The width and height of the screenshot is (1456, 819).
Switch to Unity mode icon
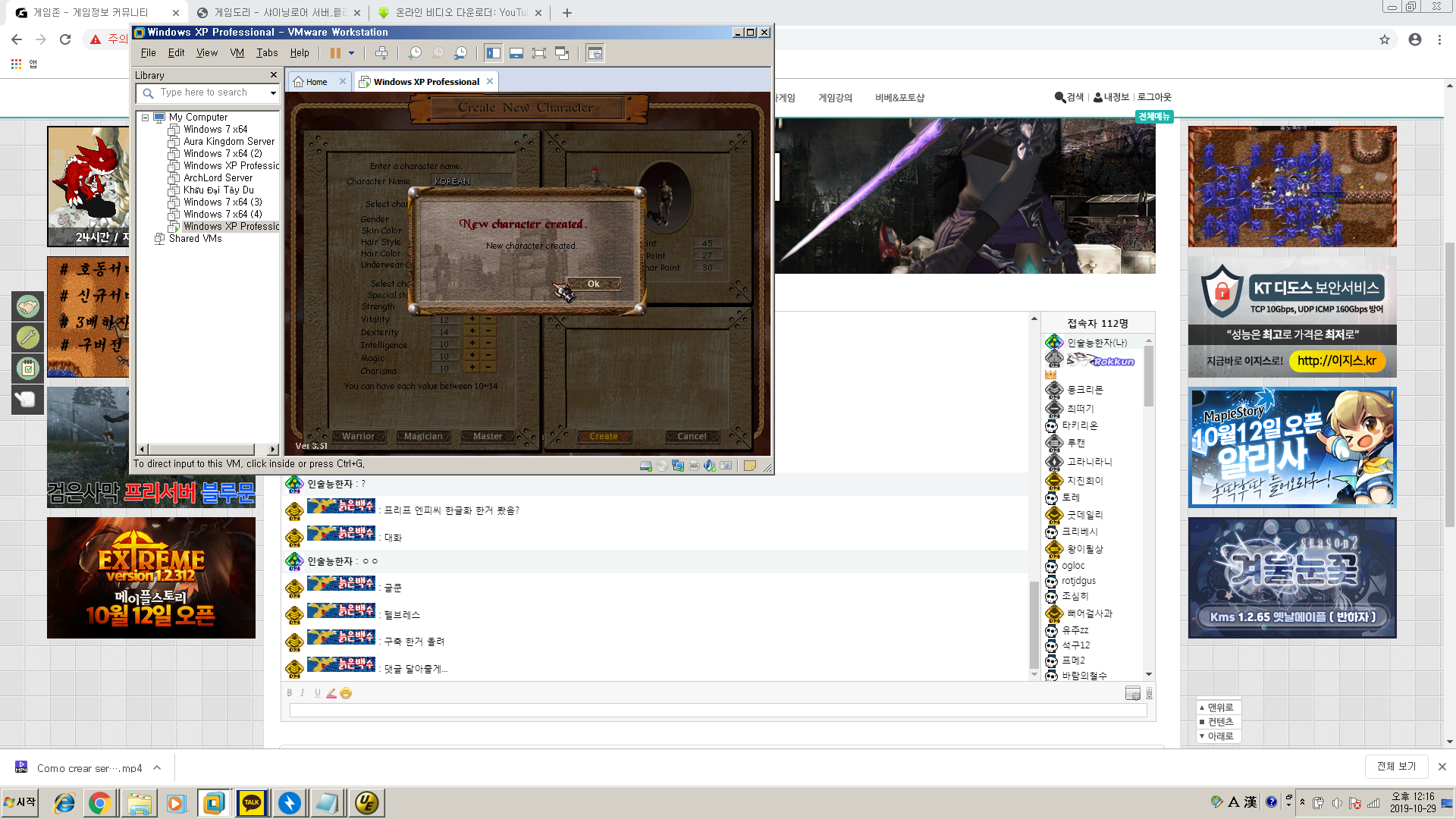click(x=562, y=53)
